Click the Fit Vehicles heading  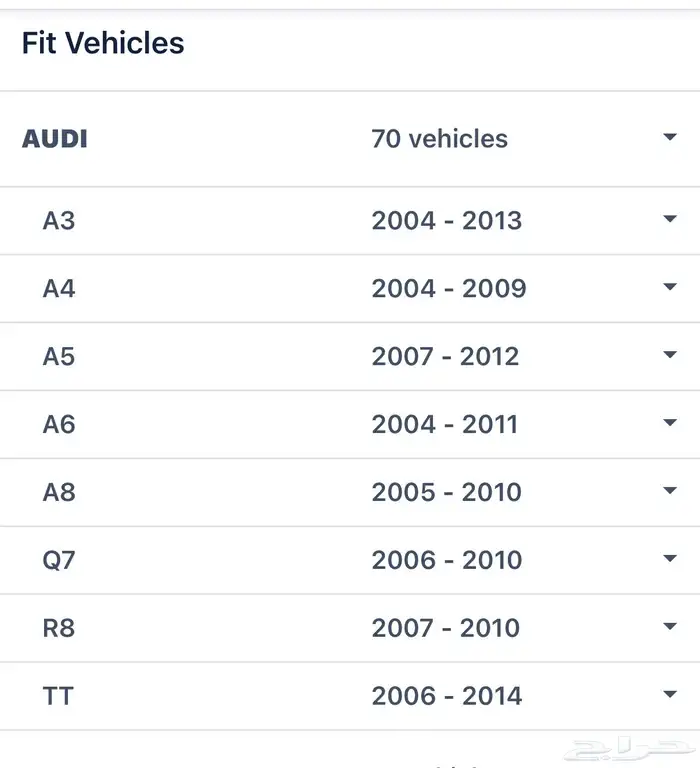pyautogui.click(x=103, y=43)
